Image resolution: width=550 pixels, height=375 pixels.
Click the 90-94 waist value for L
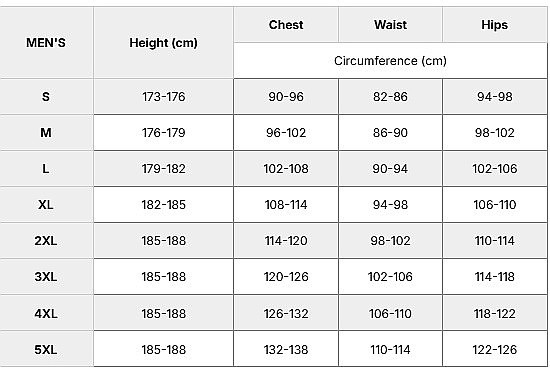click(390, 169)
